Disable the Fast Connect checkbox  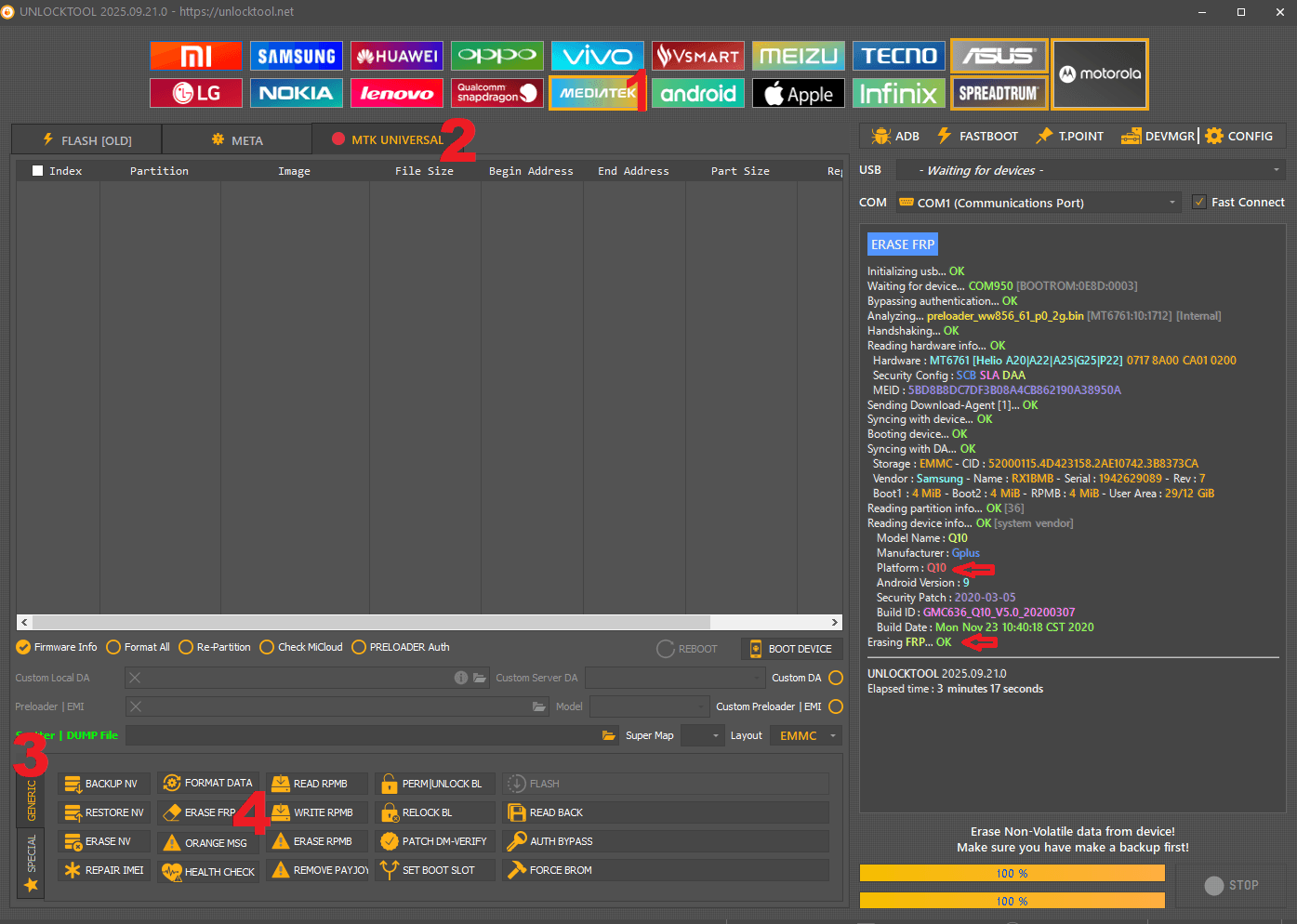(1199, 203)
